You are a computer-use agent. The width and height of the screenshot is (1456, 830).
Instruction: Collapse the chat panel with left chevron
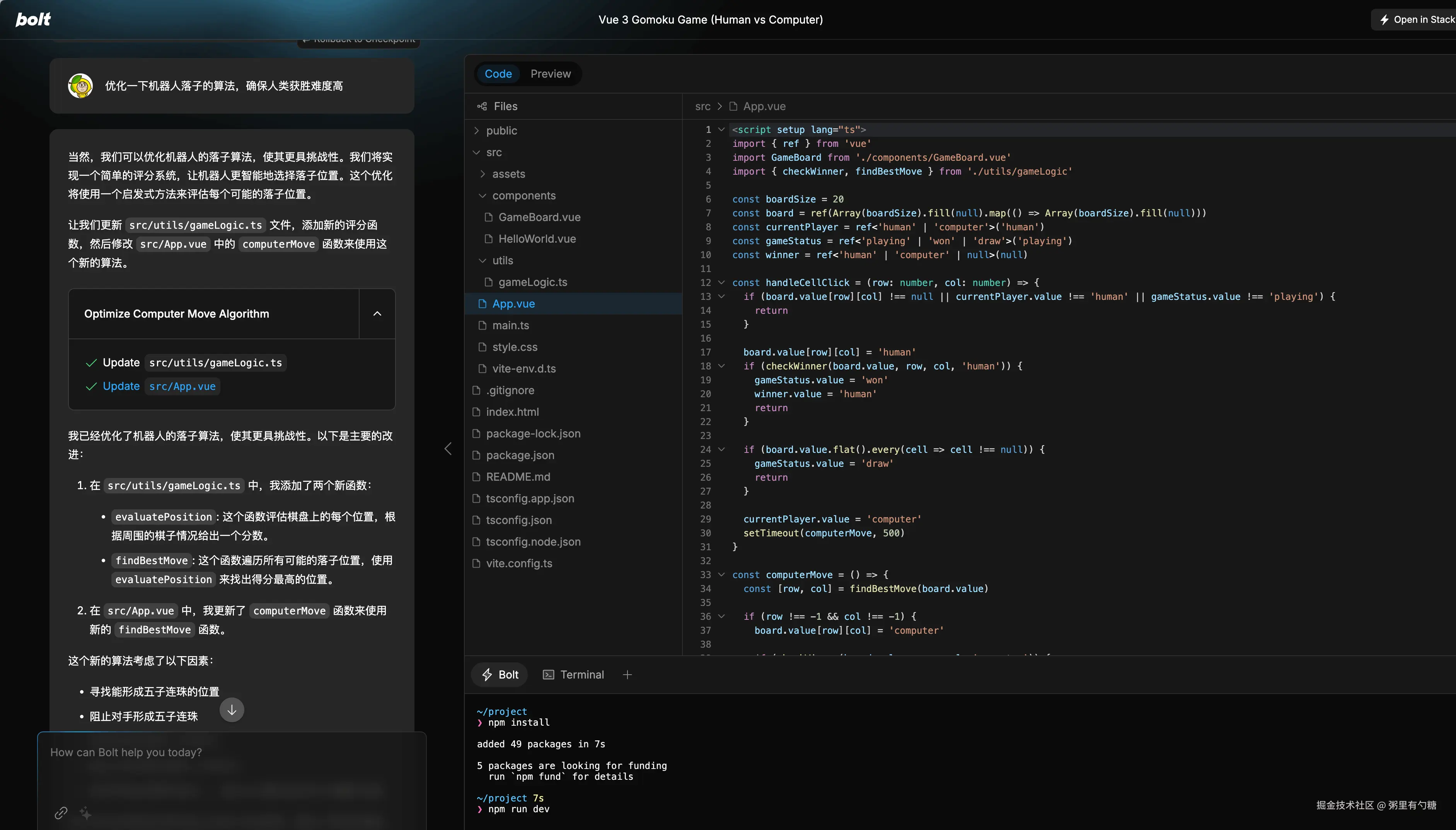pos(448,449)
